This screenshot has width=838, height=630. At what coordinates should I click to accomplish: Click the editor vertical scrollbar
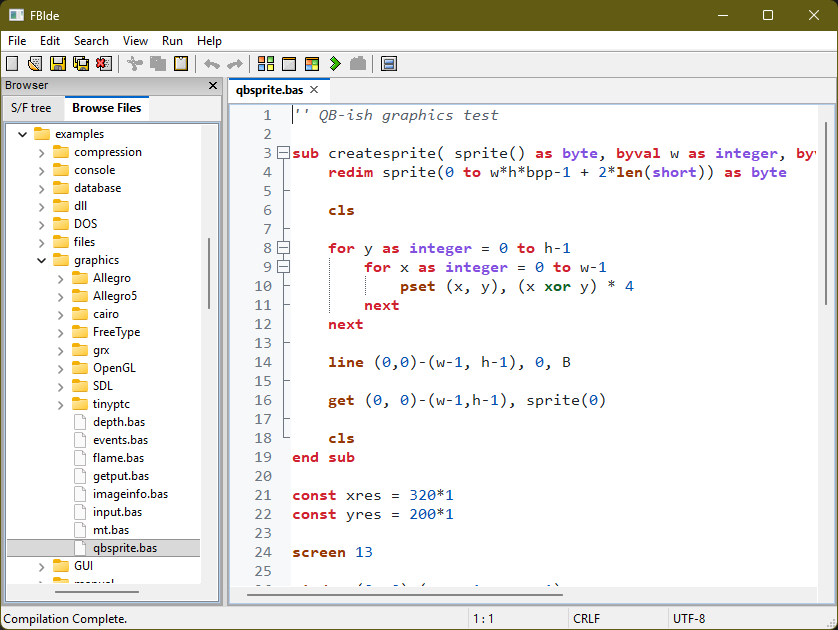(826, 214)
